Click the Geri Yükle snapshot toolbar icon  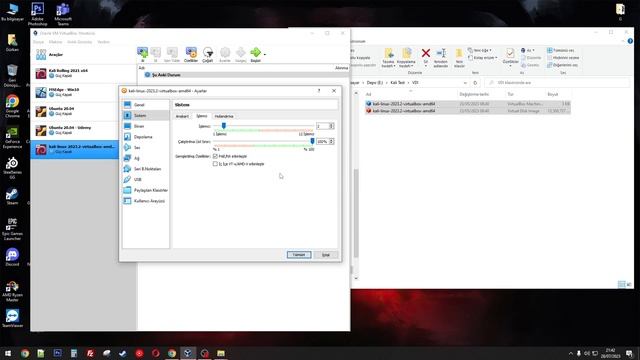click(x=172, y=54)
